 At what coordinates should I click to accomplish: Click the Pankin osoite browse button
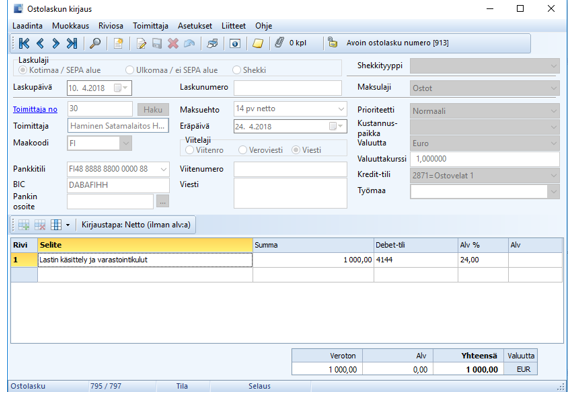pyautogui.click(x=162, y=201)
